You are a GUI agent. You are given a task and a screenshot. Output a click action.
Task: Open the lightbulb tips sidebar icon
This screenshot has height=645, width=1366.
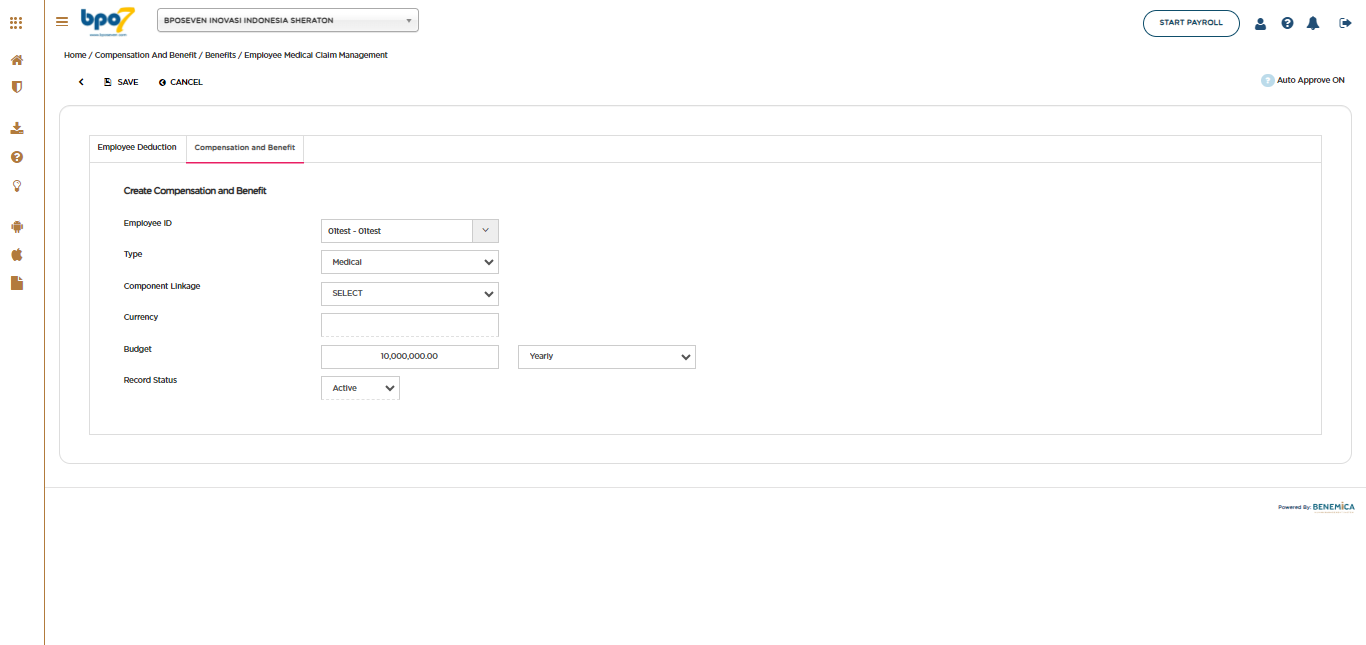(x=17, y=185)
